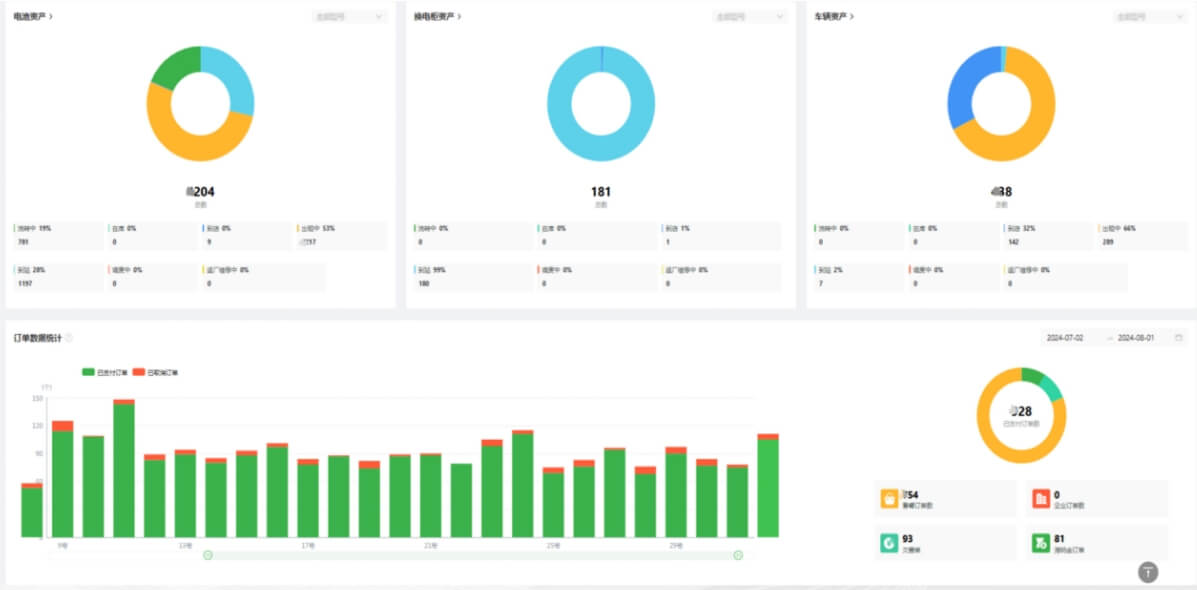The image size is (1197, 590).
Task: Click the teal icon beside the 93 count
Action: coord(889,543)
